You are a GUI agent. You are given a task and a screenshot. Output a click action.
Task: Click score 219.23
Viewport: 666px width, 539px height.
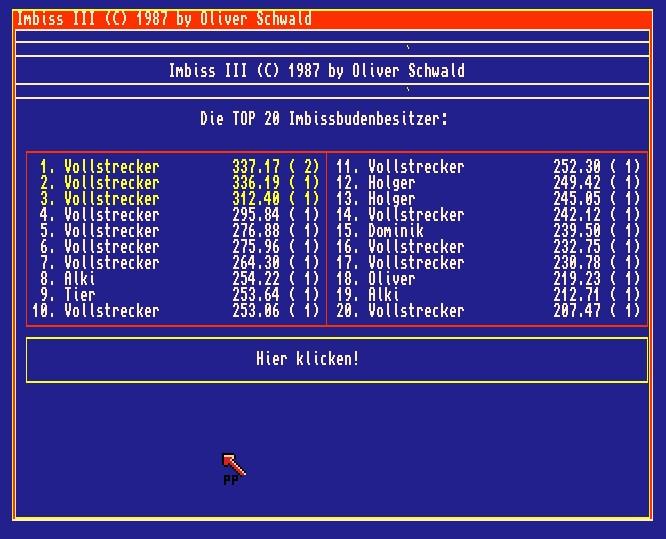(x=577, y=279)
